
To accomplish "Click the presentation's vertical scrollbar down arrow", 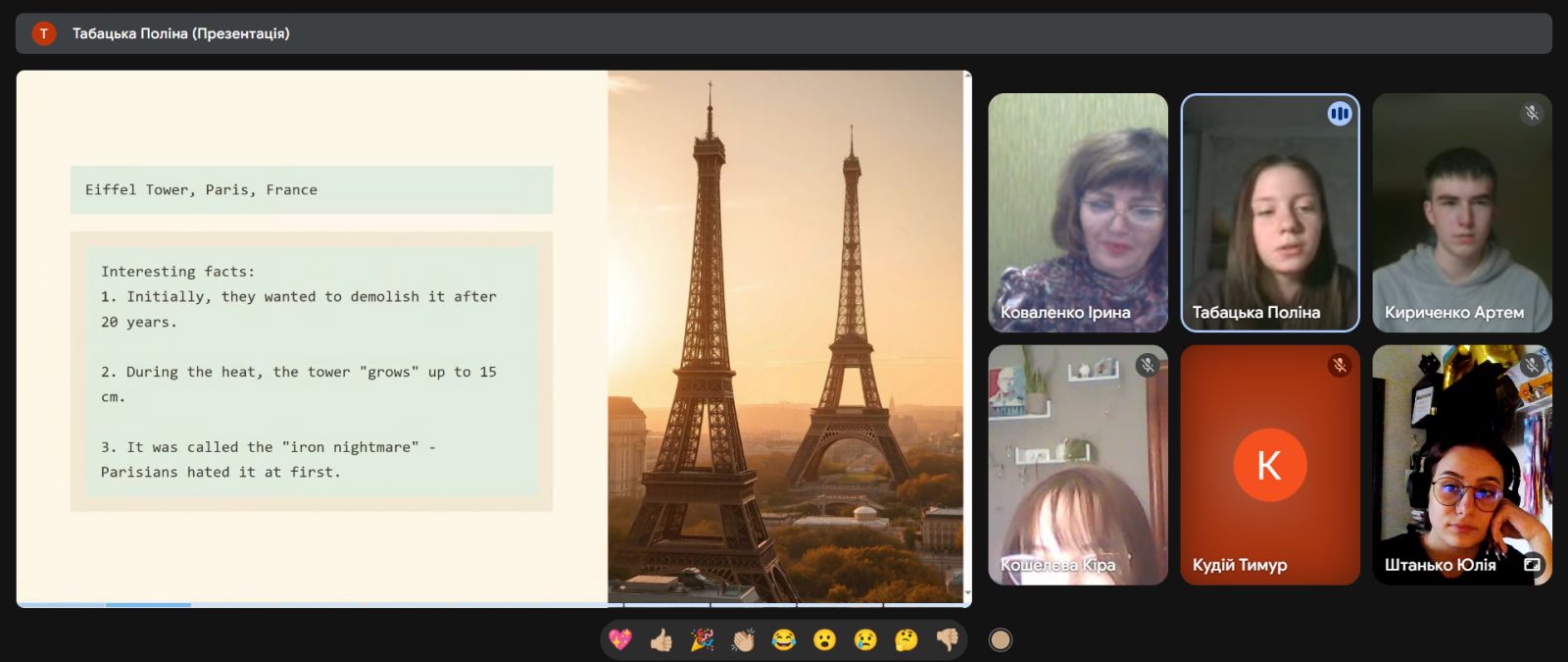I will click(x=968, y=593).
